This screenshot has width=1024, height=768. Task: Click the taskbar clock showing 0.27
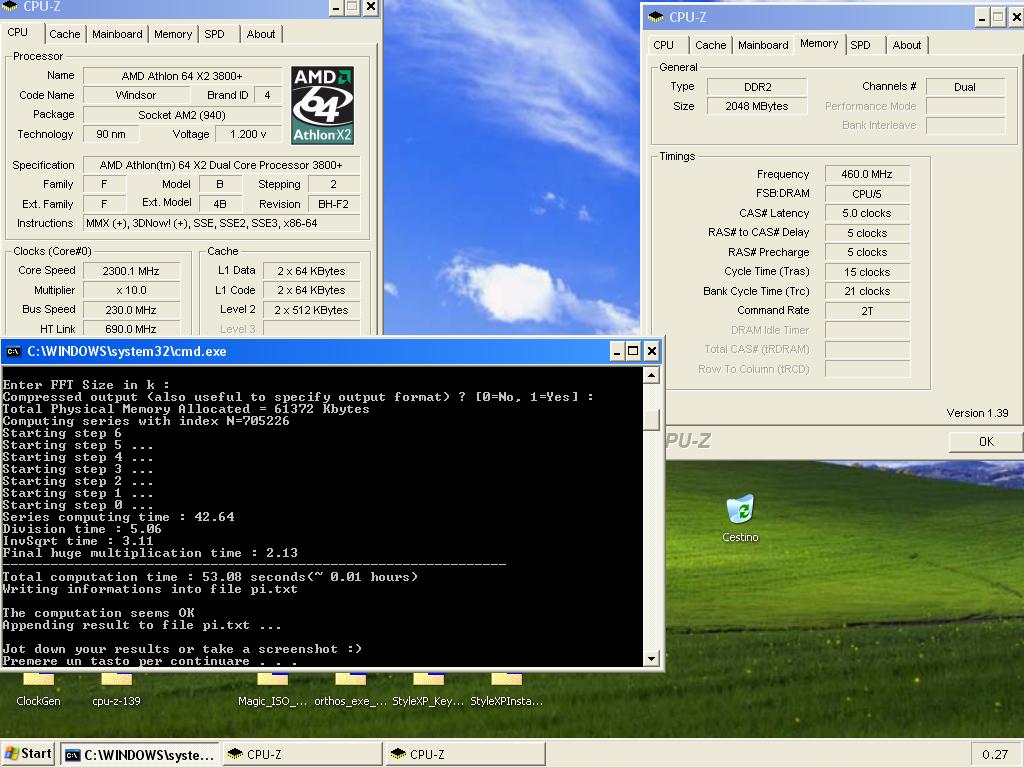click(x=995, y=754)
